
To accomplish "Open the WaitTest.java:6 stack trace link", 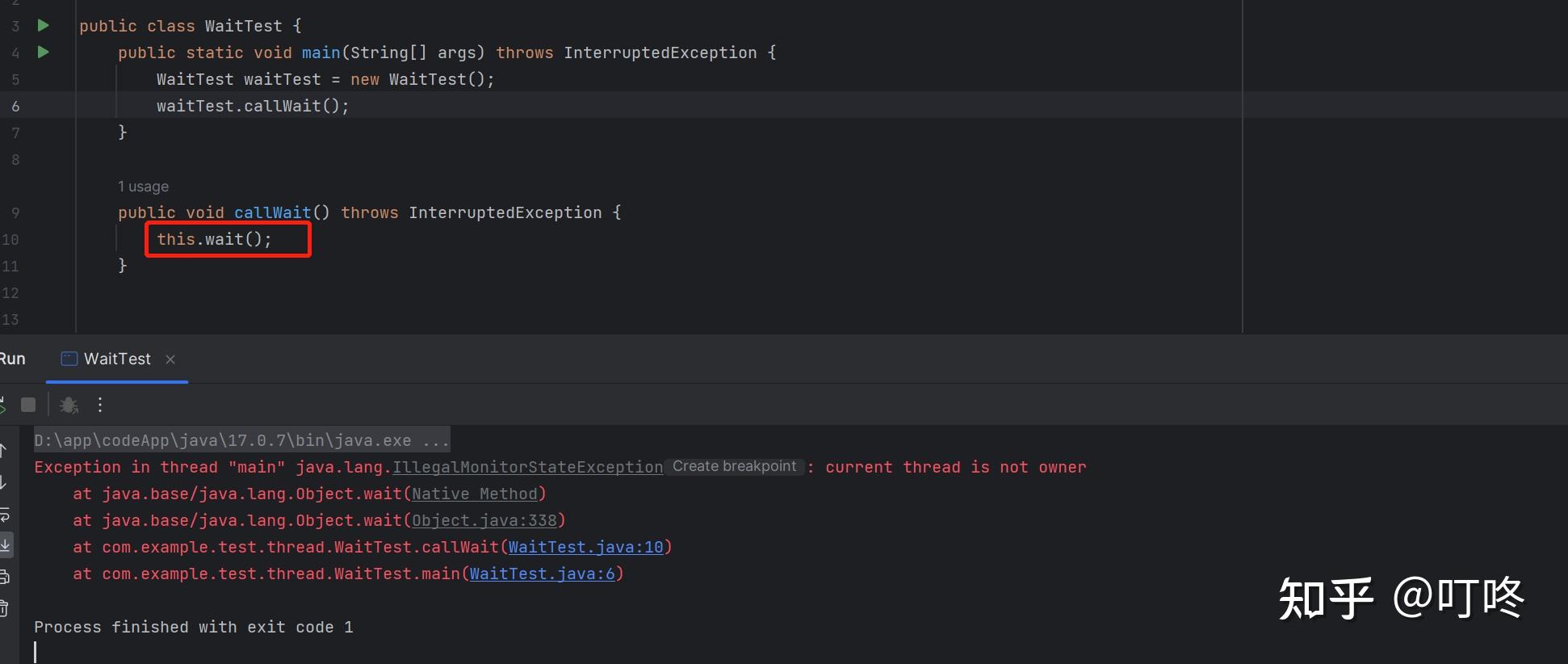I will coord(542,574).
